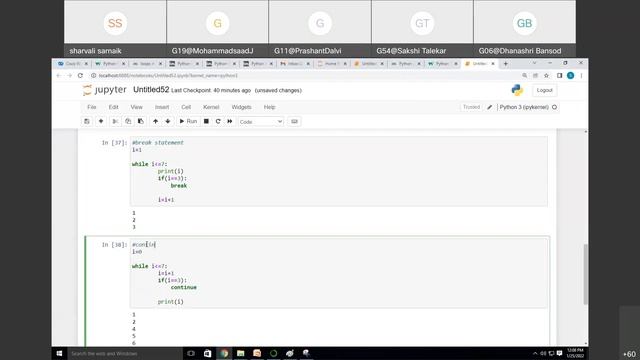Paste cells below in Jupyter toolbar
The image size is (640, 360).
point(141,121)
